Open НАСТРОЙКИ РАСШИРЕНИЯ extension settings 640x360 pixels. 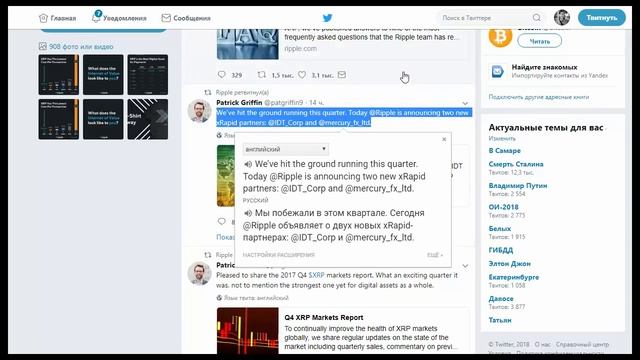pos(279,255)
